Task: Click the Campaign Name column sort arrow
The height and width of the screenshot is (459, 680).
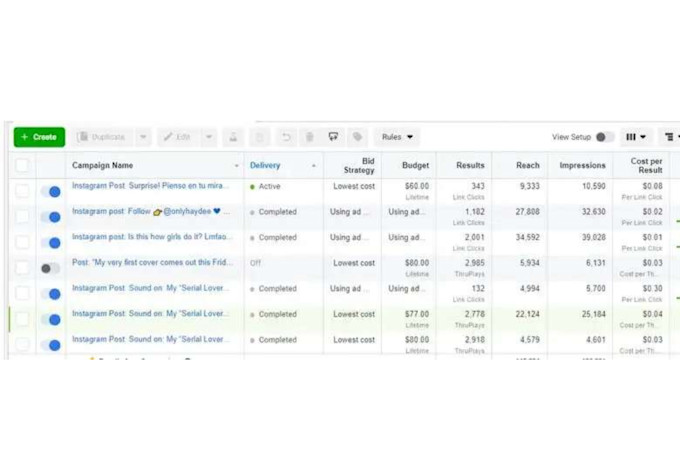Action: click(236, 166)
